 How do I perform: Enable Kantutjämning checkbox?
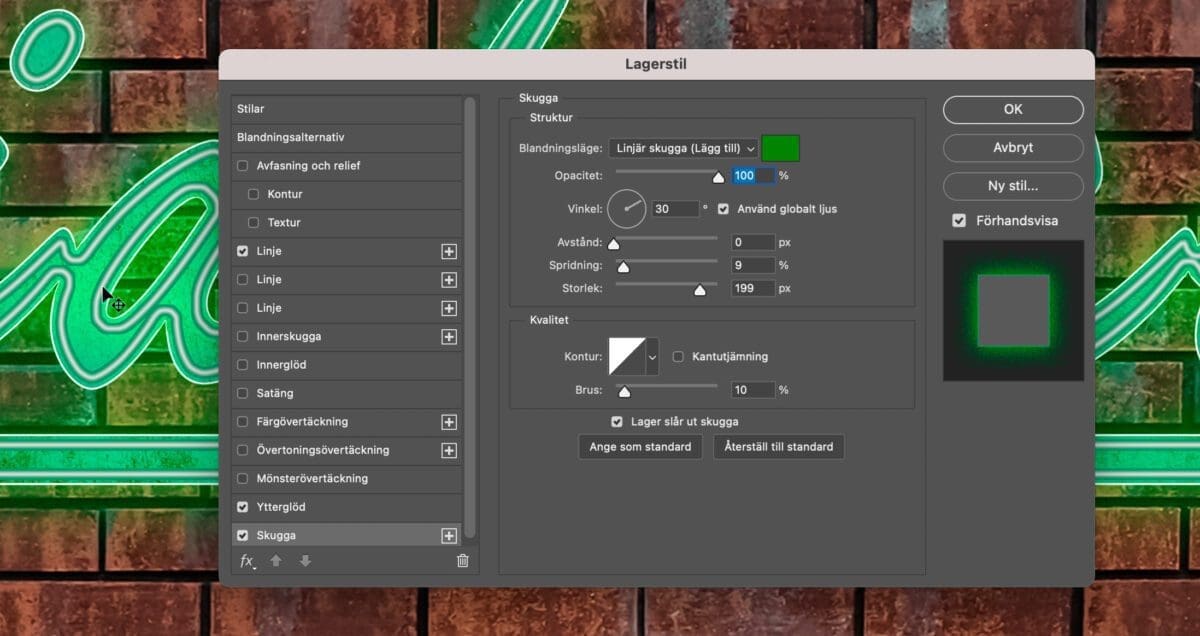pos(678,356)
